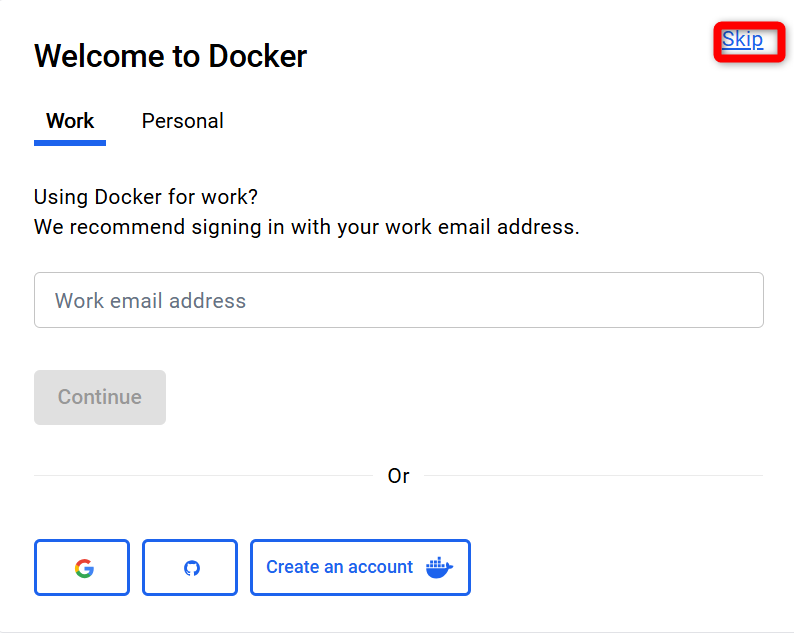Sign in with the GitHub icon button
The image size is (794, 635).
190,567
